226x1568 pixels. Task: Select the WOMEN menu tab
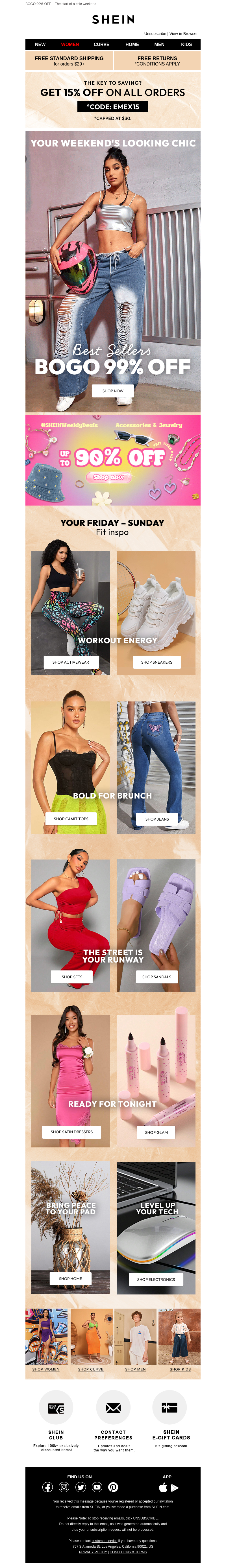tap(70, 44)
